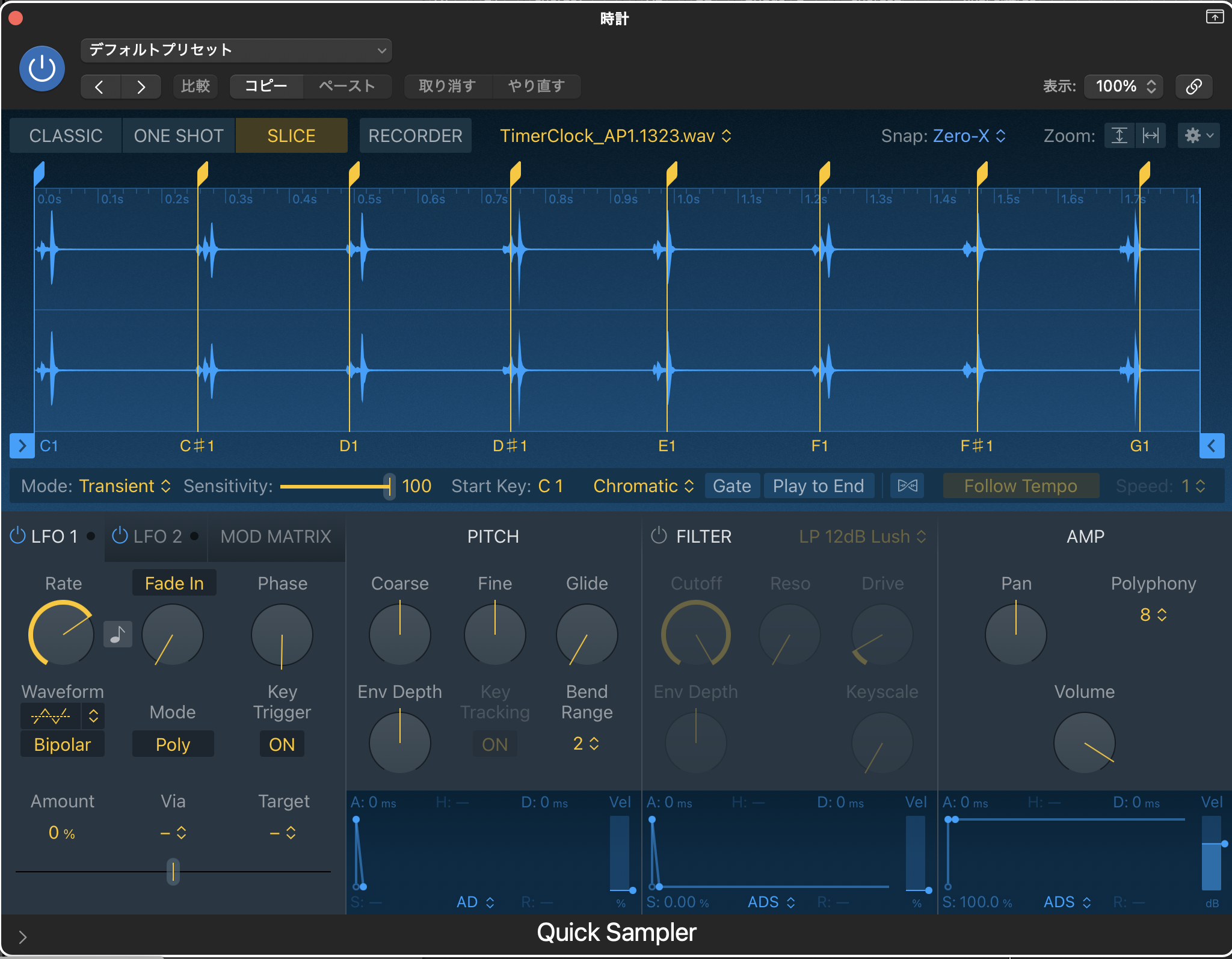Click the 比較 compare button
The width and height of the screenshot is (1232, 959).
click(196, 87)
